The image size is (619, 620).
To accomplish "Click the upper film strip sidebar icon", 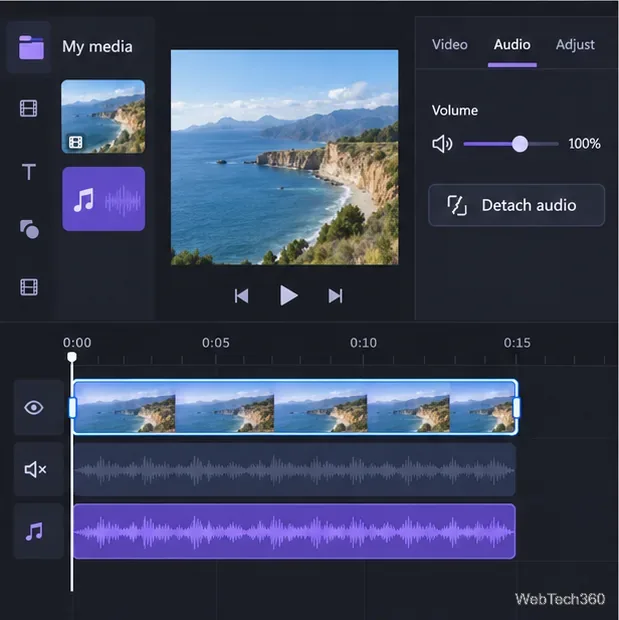I will (29, 108).
